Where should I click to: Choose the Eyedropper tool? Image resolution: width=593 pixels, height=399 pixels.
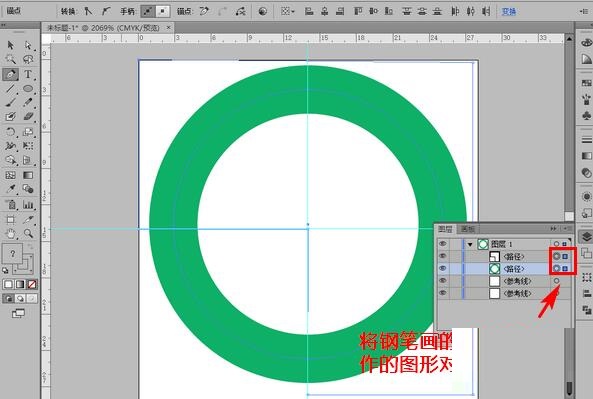[11, 189]
